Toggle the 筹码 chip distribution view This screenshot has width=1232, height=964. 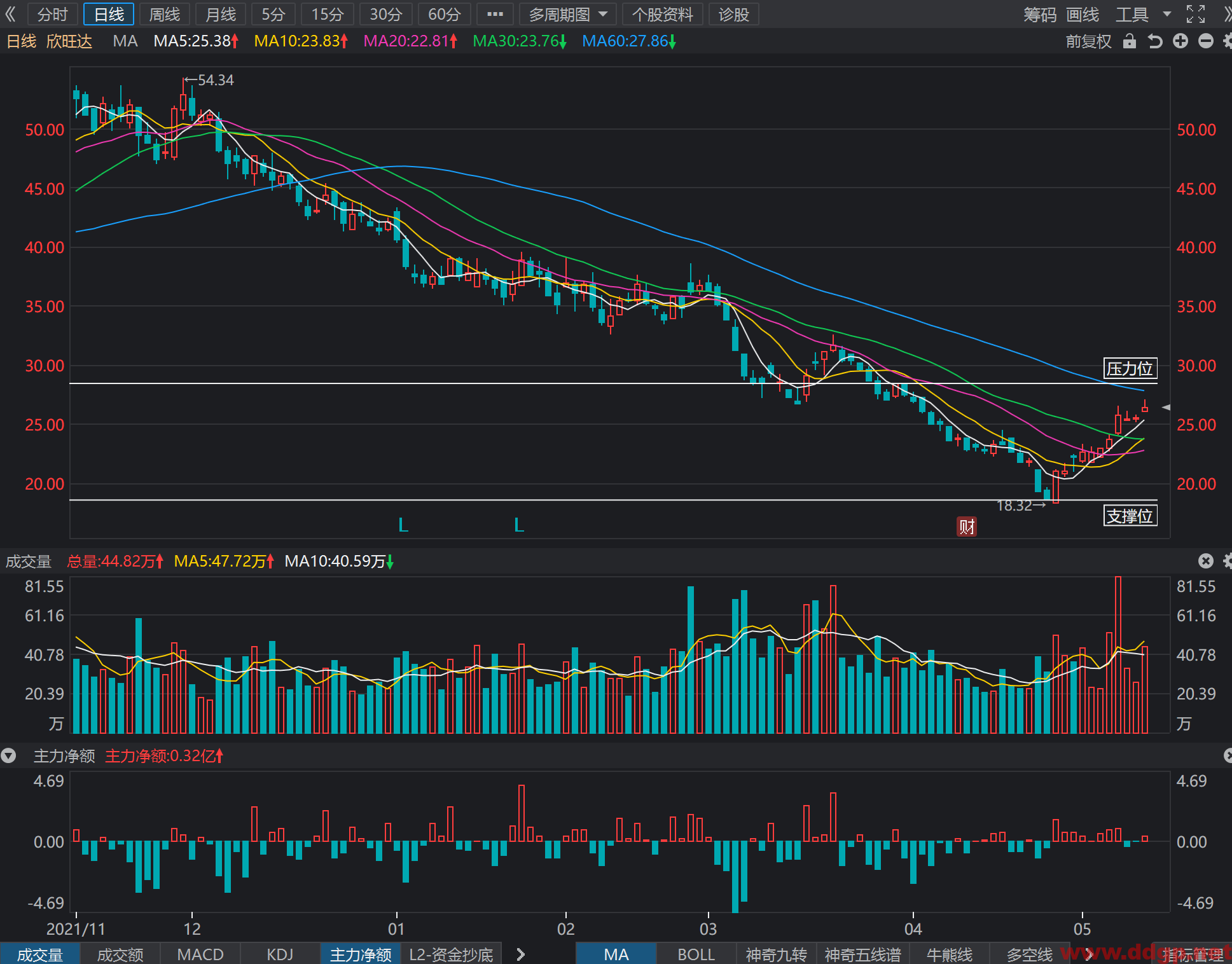click(x=1040, y=14)
